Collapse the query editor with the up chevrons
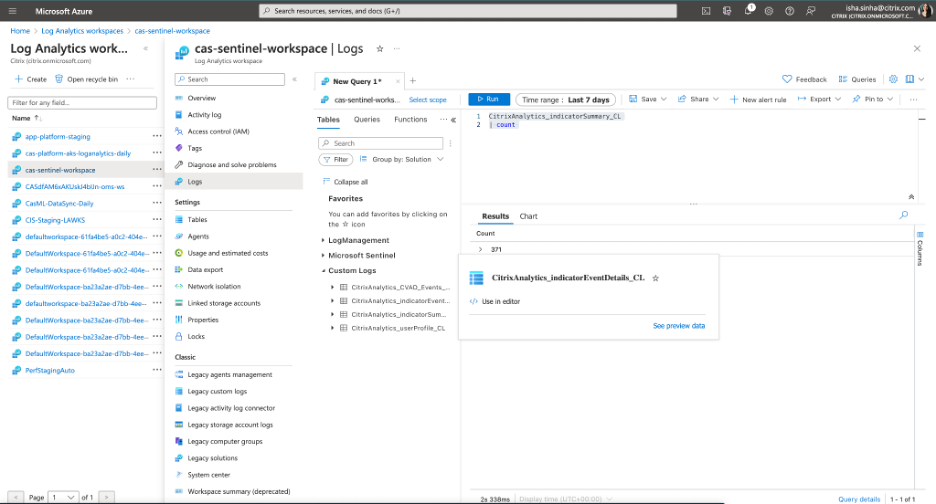The image size is (936, 504). click(911, 196)
